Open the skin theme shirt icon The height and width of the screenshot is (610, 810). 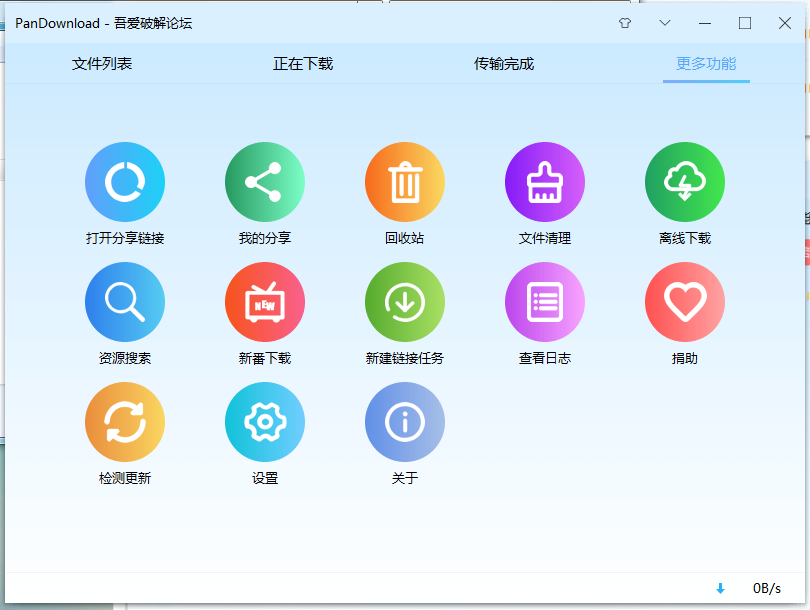(x=625, y=23)
